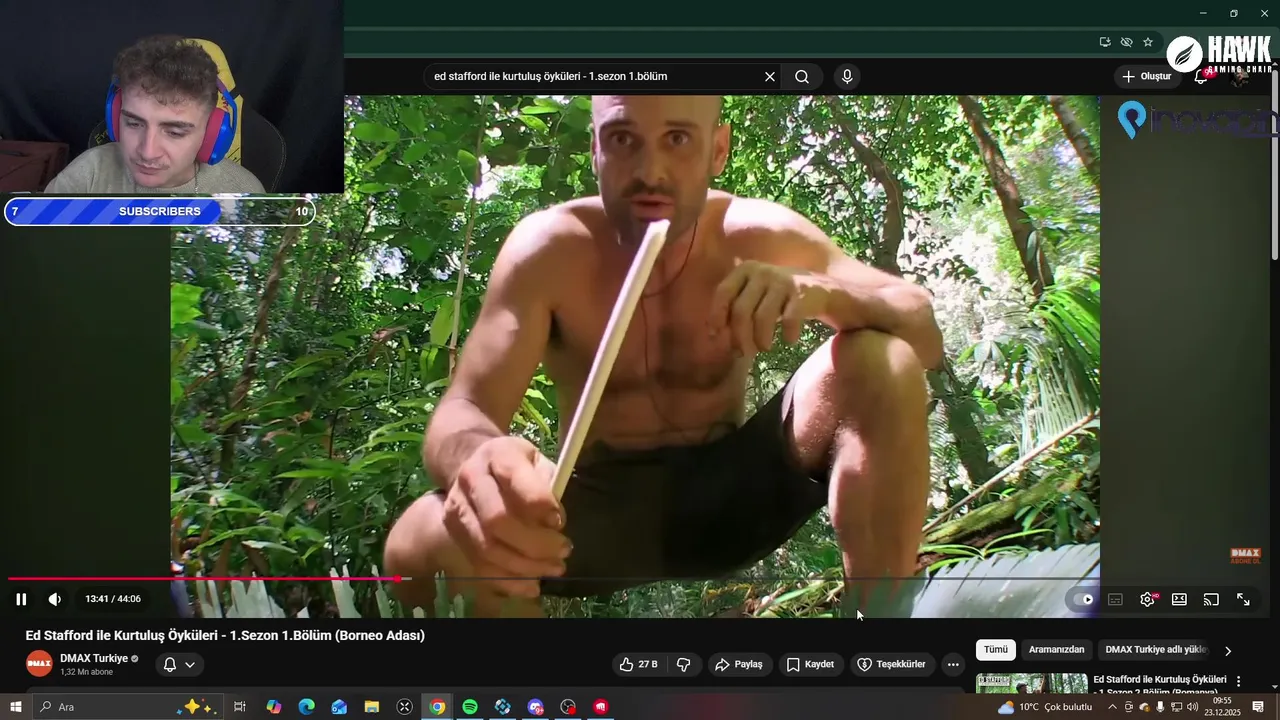Open Copilot from the taskbar
Viewport: 1280px width, 720px height.
(x=274, y=707)
